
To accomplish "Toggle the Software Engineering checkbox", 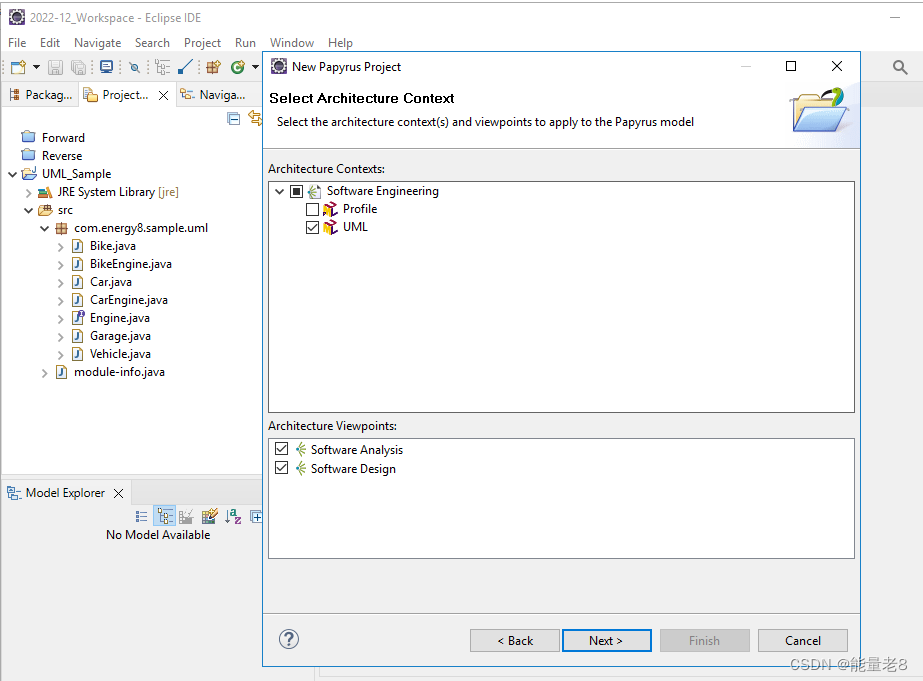I will tap(297, 191).
